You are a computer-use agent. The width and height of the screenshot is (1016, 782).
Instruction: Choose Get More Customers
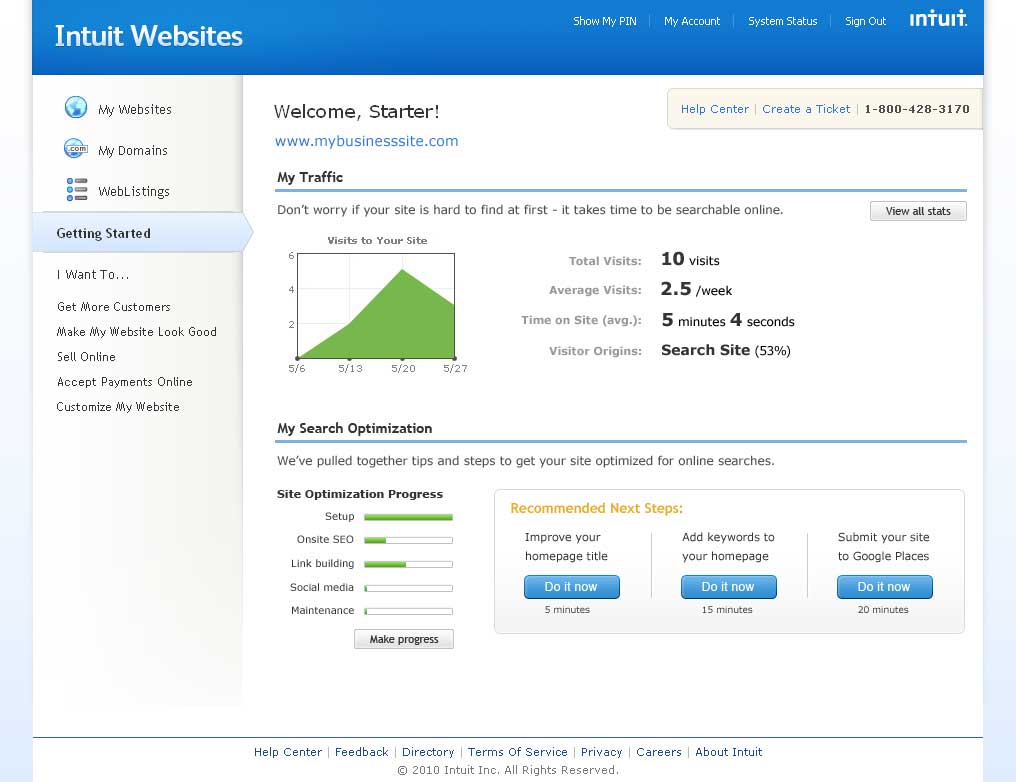tap(113, 306)
